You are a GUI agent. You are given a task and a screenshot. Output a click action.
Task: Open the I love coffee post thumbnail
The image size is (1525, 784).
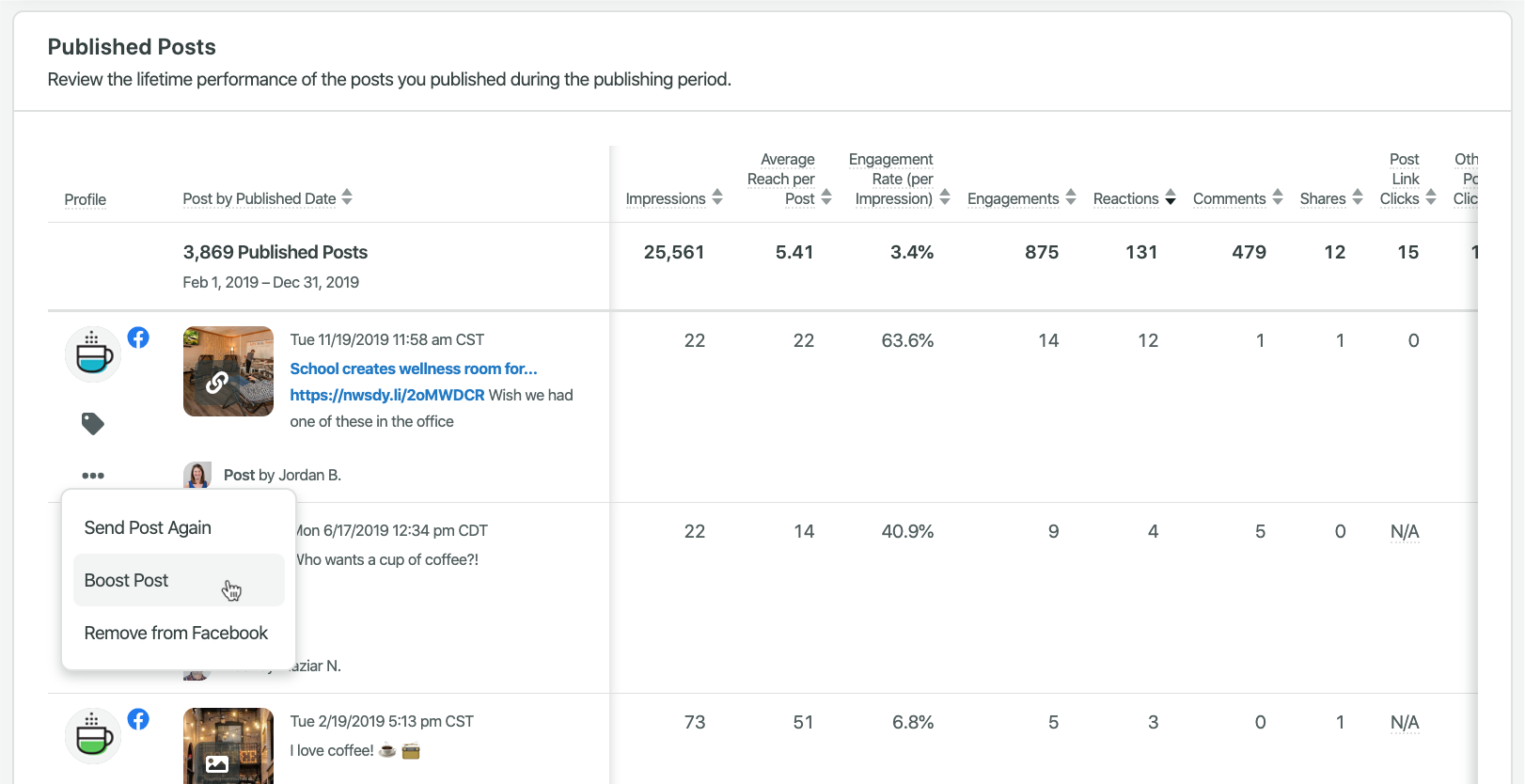[228, 746]
